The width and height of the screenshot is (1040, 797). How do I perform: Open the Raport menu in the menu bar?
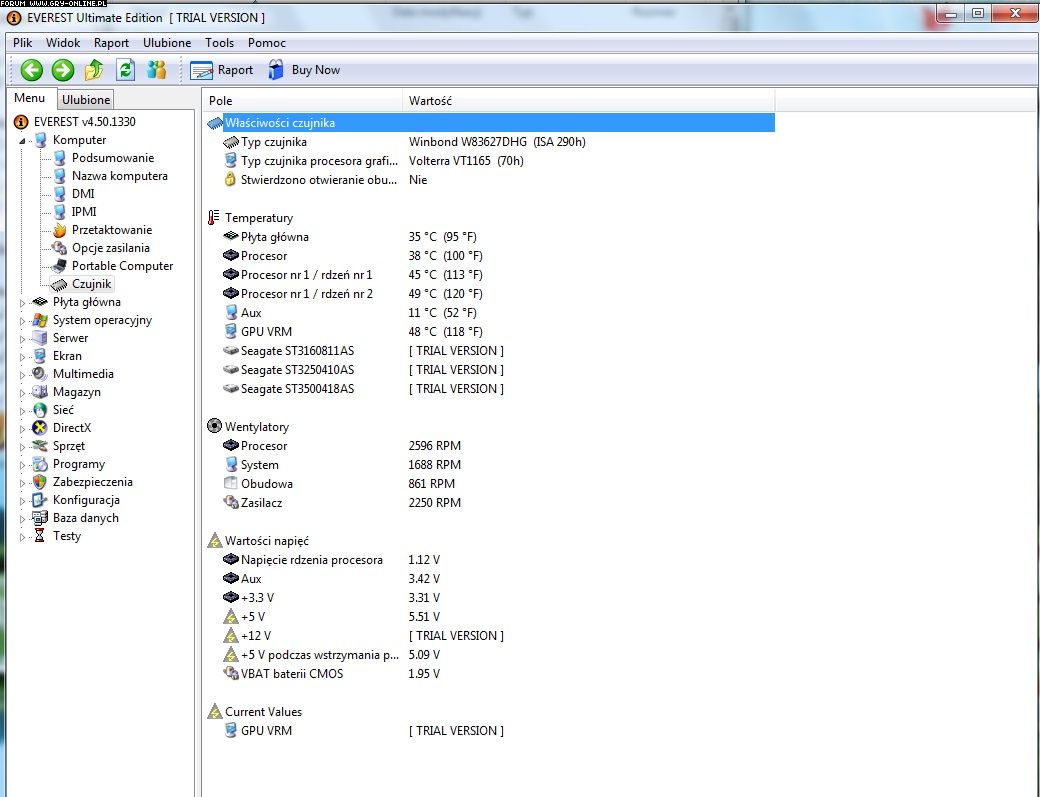(111, 42)
